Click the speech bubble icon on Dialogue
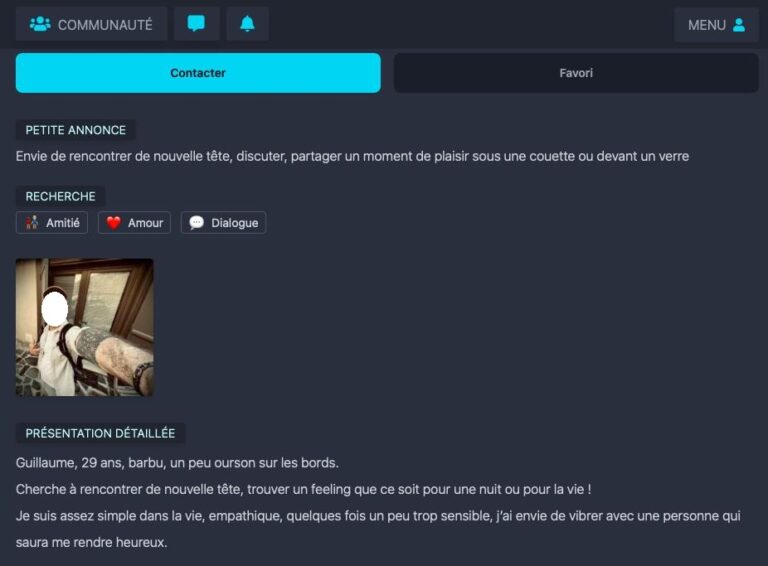The height and width of the screenshot is (566, 768). 196,223
